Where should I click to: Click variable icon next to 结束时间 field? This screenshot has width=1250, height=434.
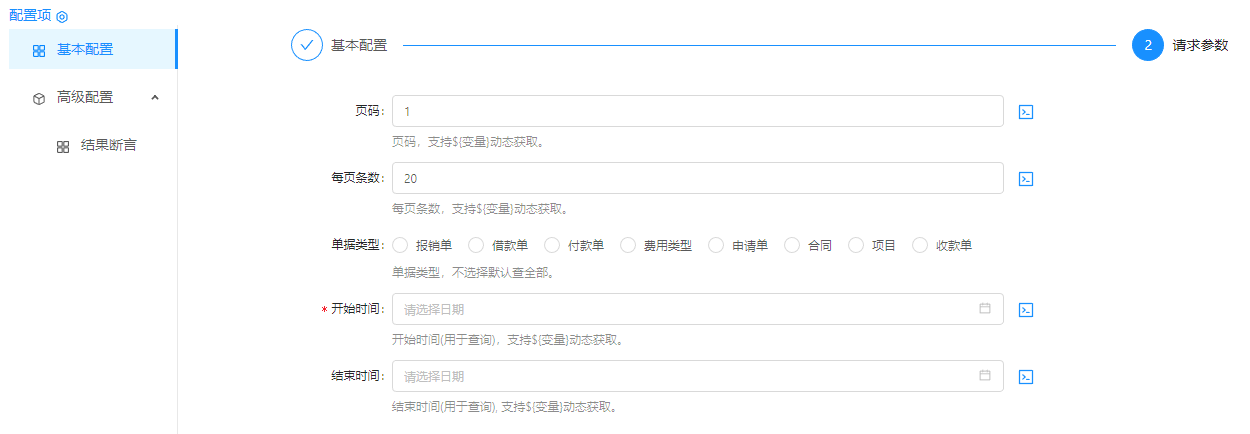(x=1025, y=377)
